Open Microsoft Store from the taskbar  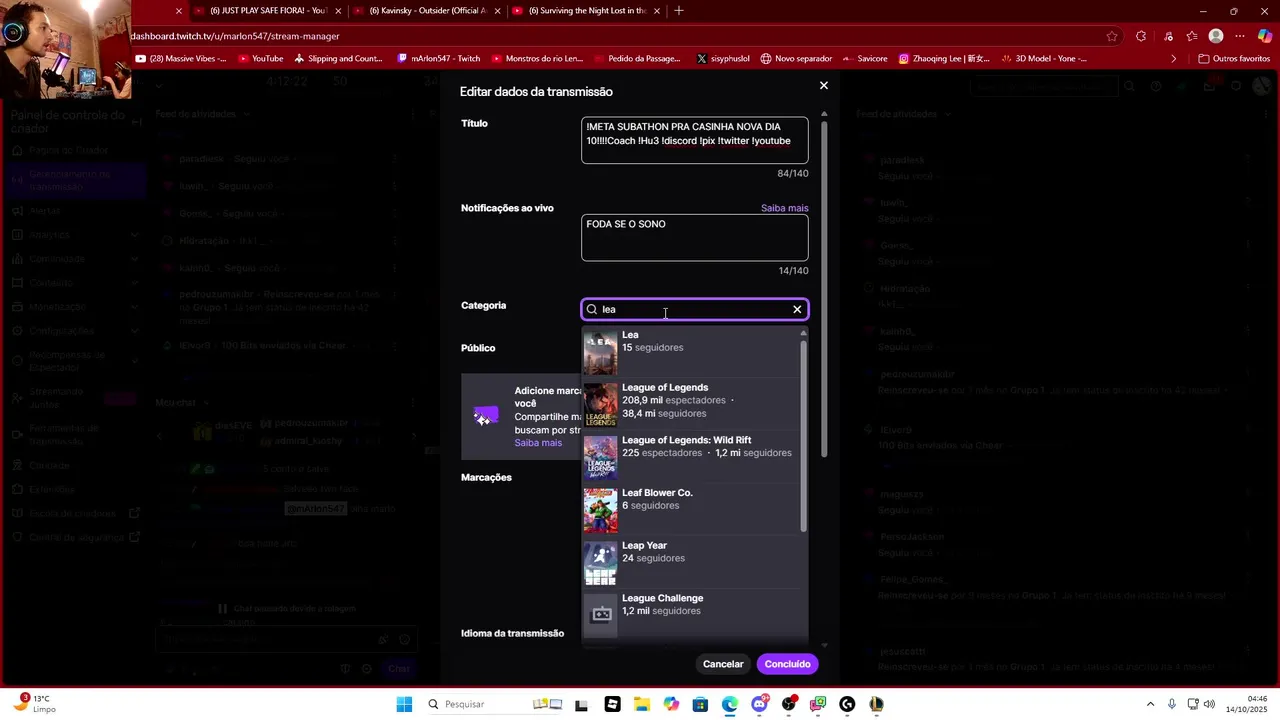[x=700, y=704]
